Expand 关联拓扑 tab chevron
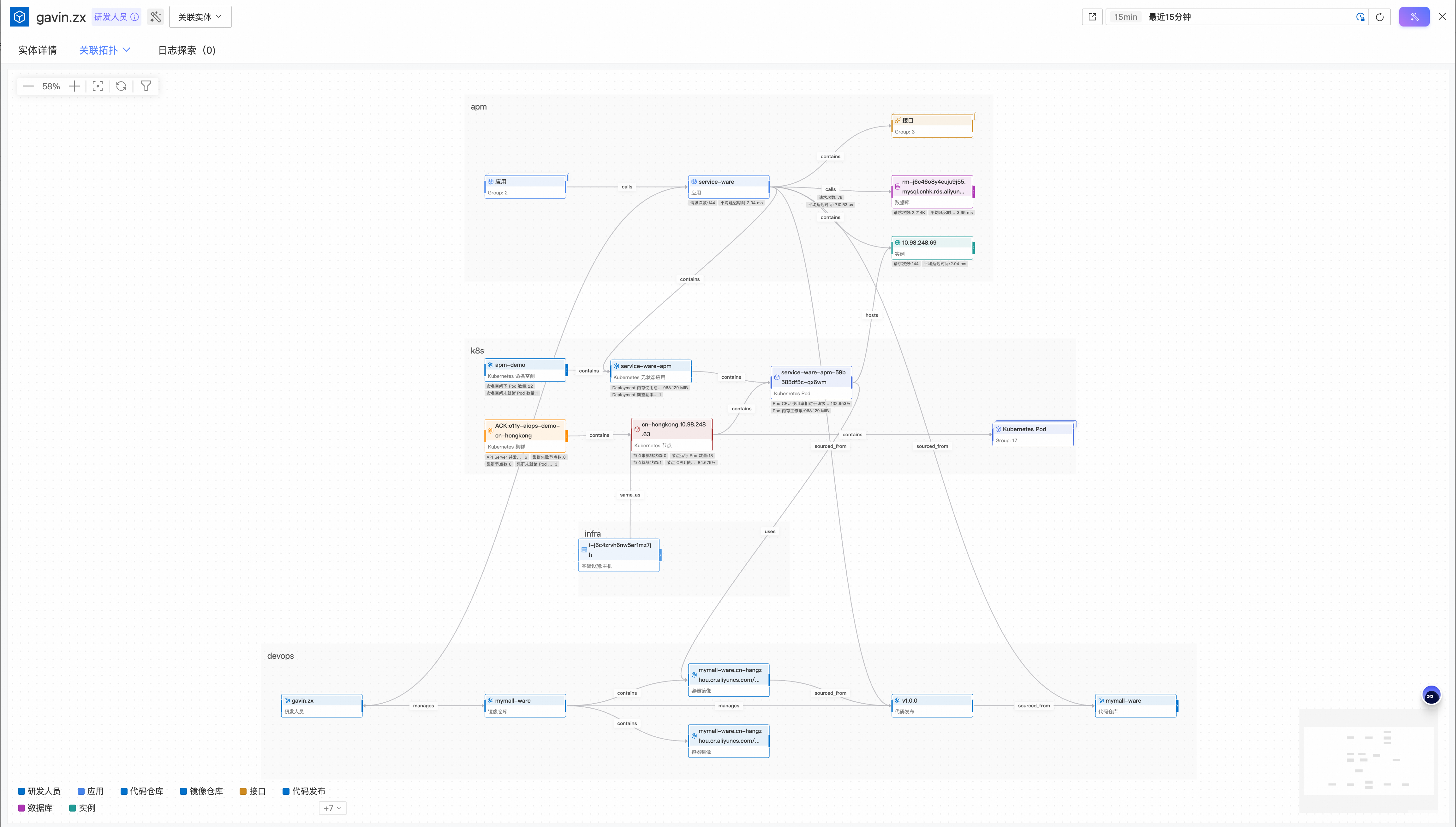This screenshot has height=827, width=1456. (x=127, y=50)
